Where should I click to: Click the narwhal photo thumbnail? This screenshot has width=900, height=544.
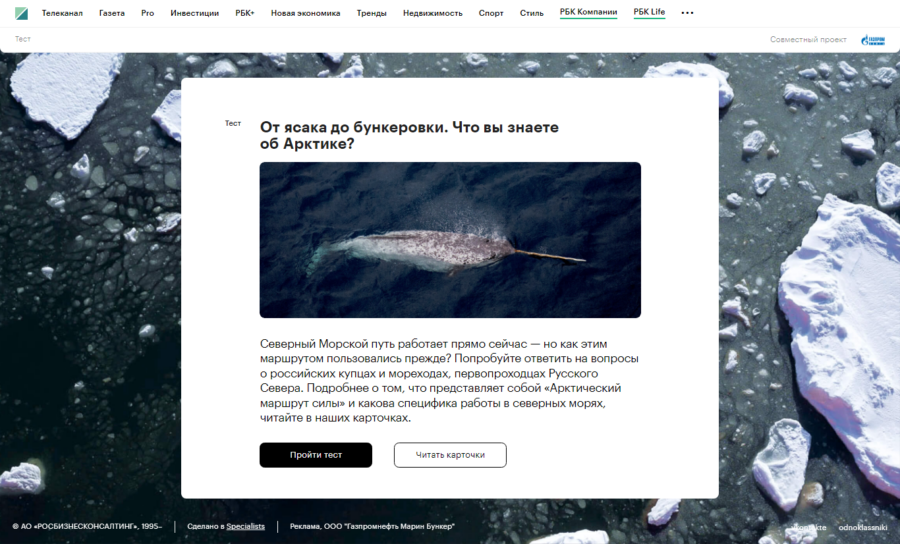450,240
